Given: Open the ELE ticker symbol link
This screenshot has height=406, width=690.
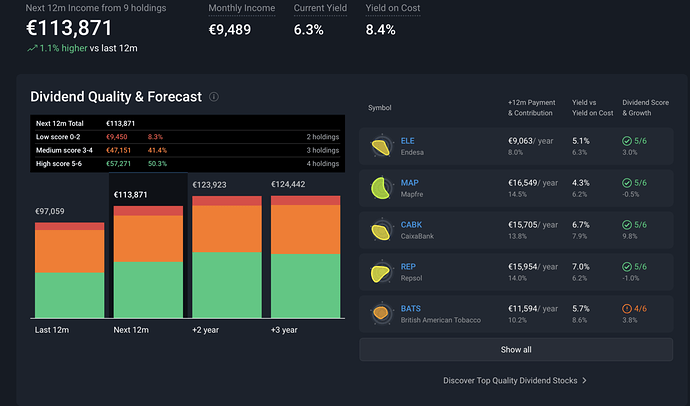Looking at the screenshot, I should (407, 141).
